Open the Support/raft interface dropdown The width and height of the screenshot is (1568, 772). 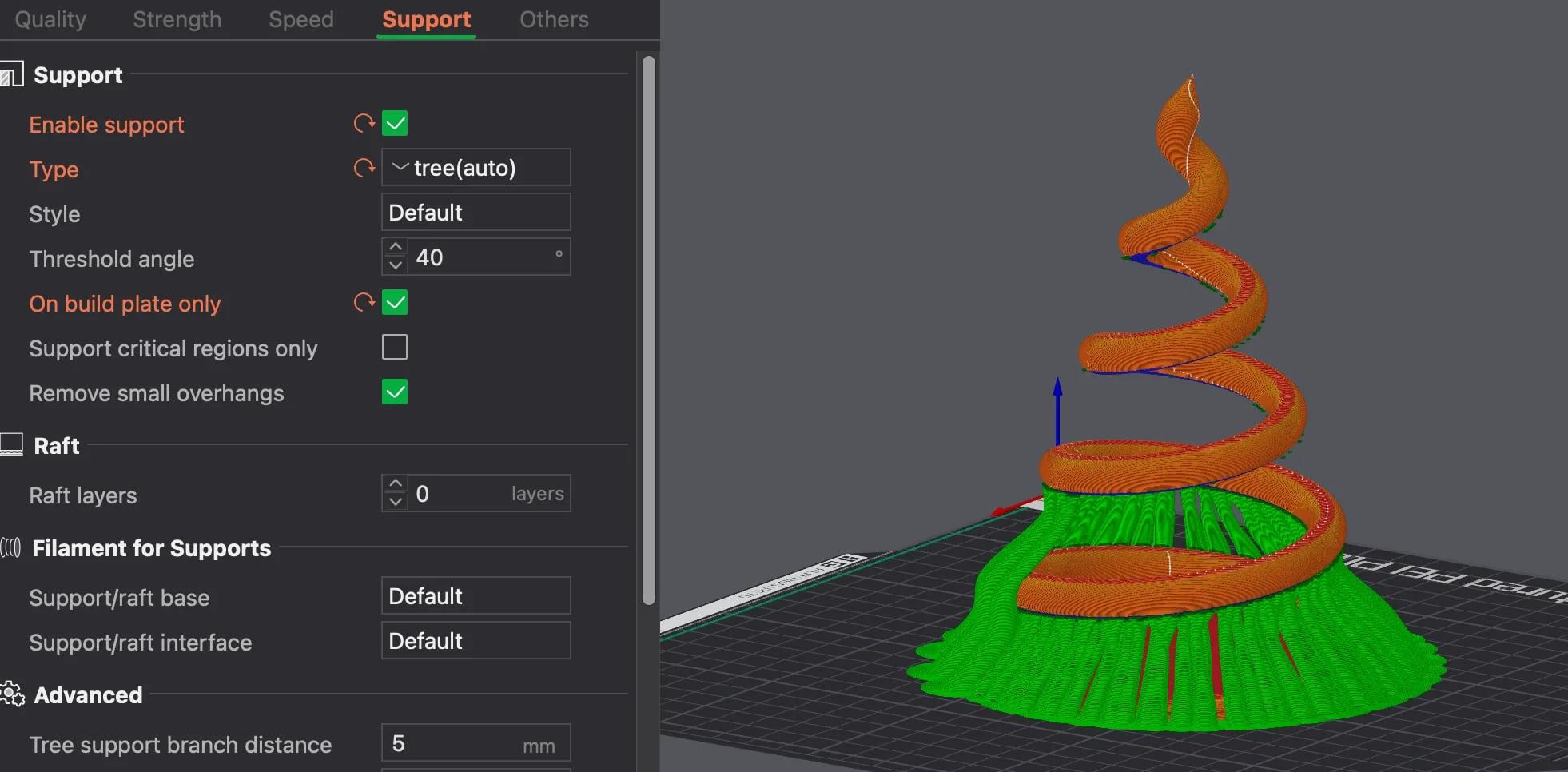(x=476, y=641)
